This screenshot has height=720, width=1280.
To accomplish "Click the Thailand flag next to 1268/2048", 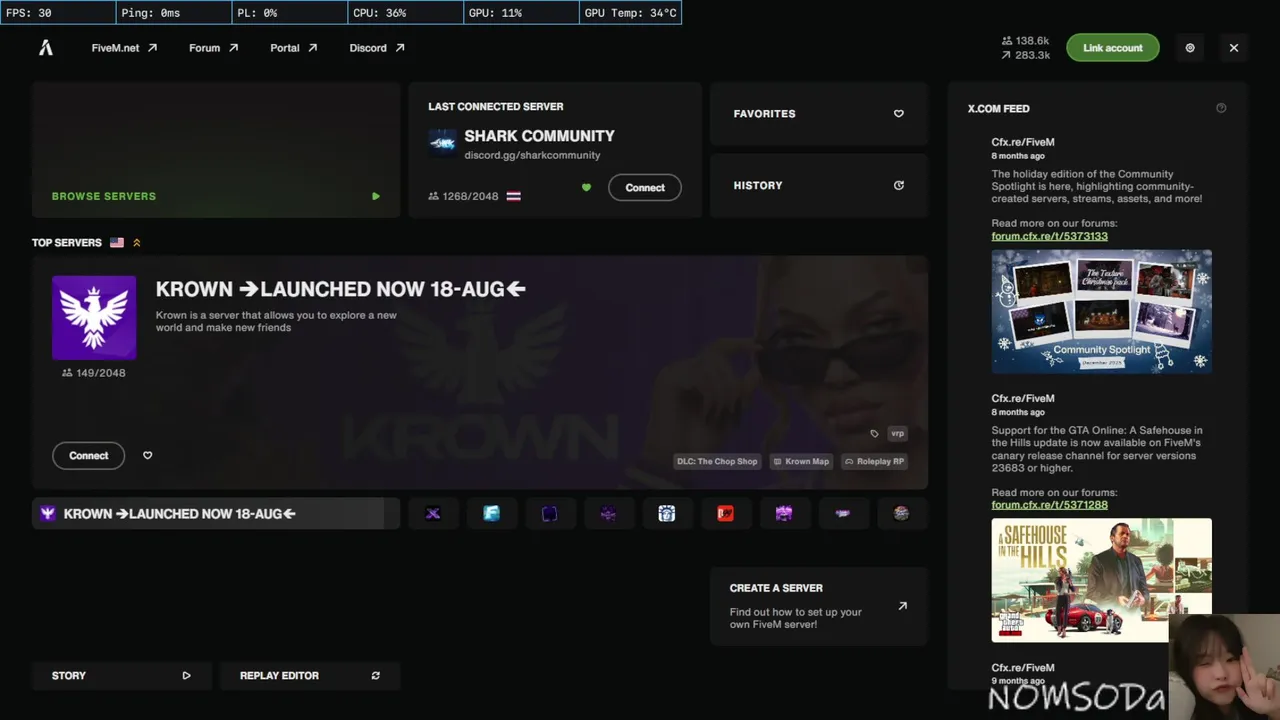I will pos(513,197).
